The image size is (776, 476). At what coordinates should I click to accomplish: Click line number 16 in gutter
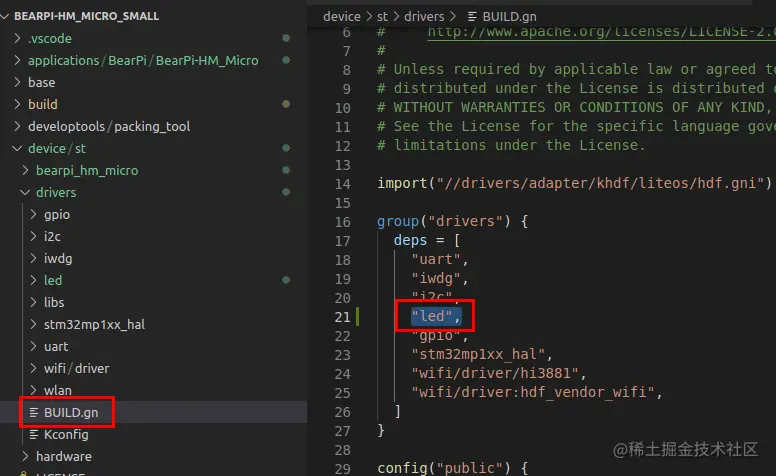pyautogui.click(x=342, y=222)
